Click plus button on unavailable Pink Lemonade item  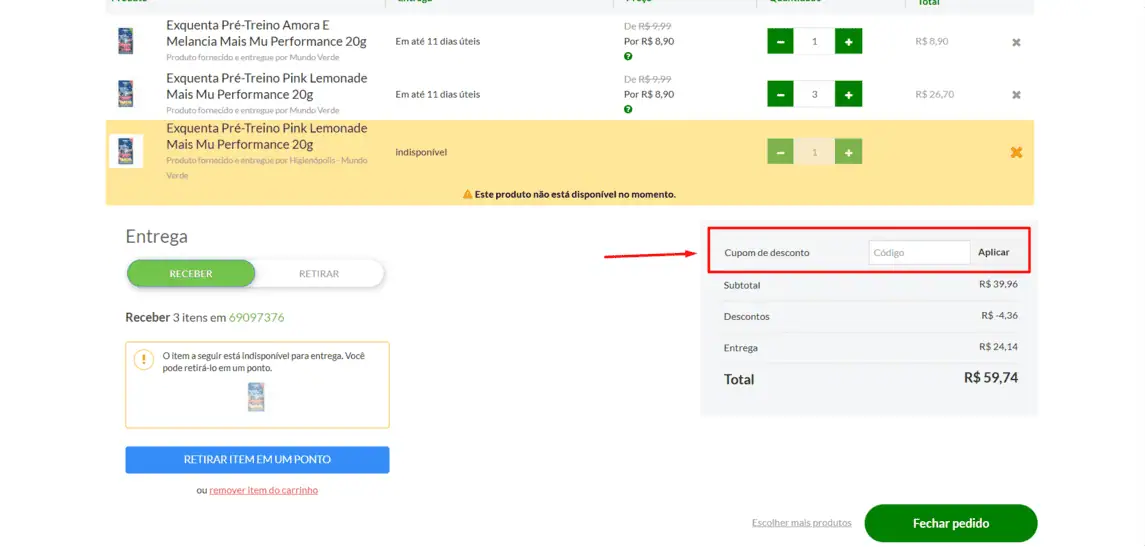(849, 153)
